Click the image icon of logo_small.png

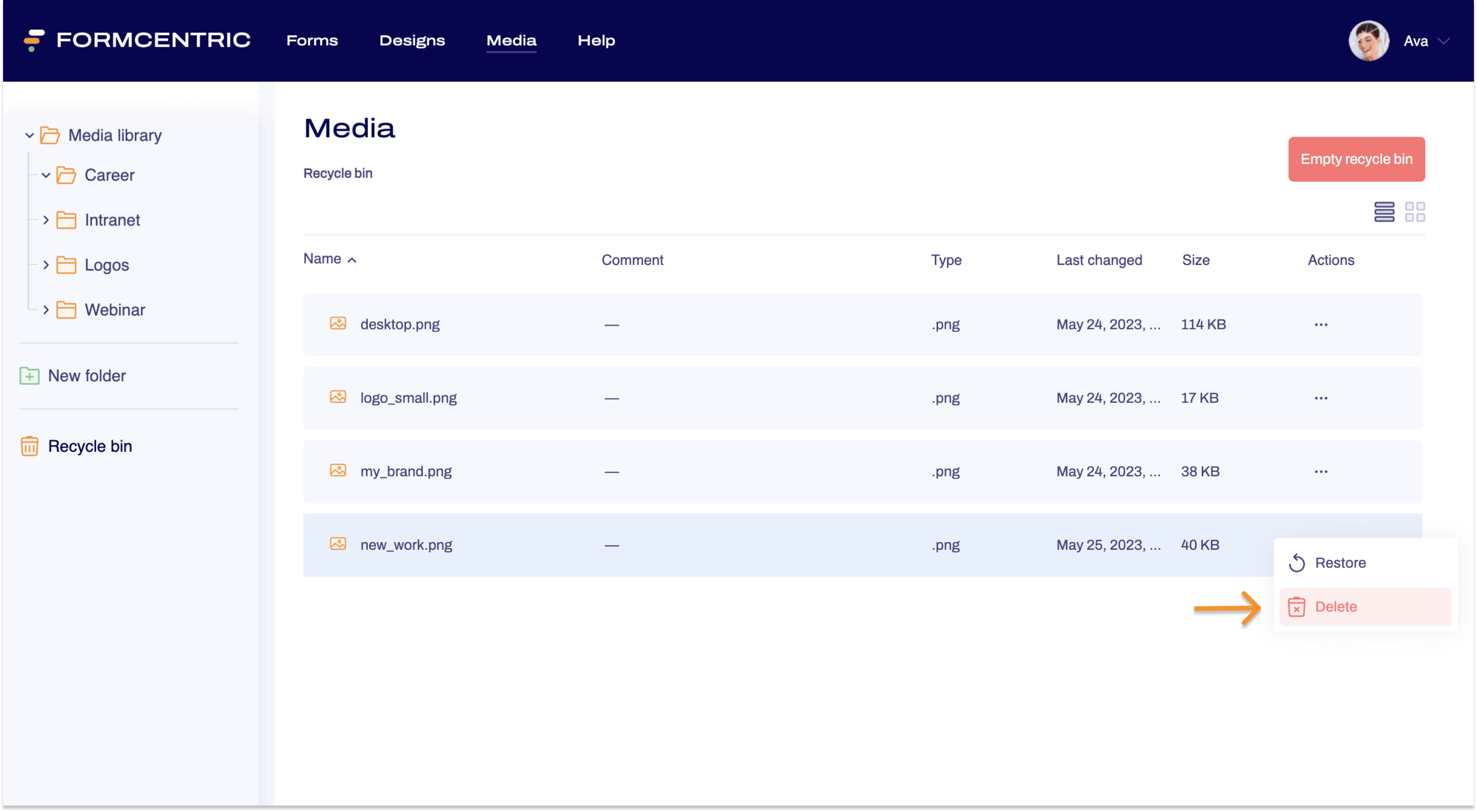coord(338,397)
